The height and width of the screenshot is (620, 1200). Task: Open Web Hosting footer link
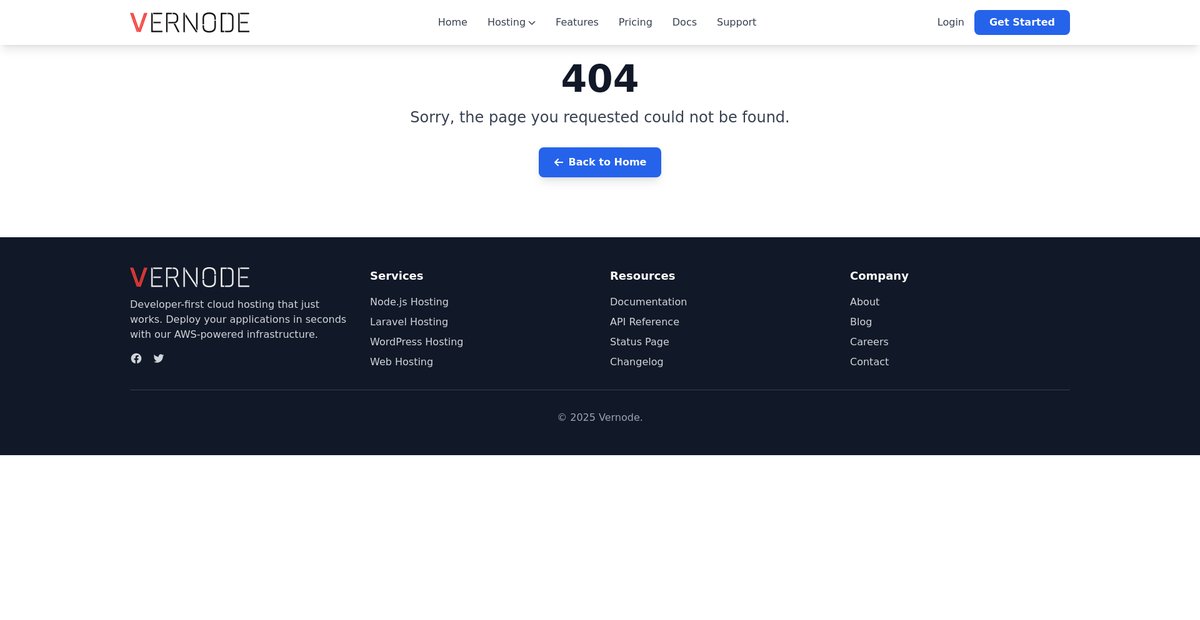pos(401,362)
